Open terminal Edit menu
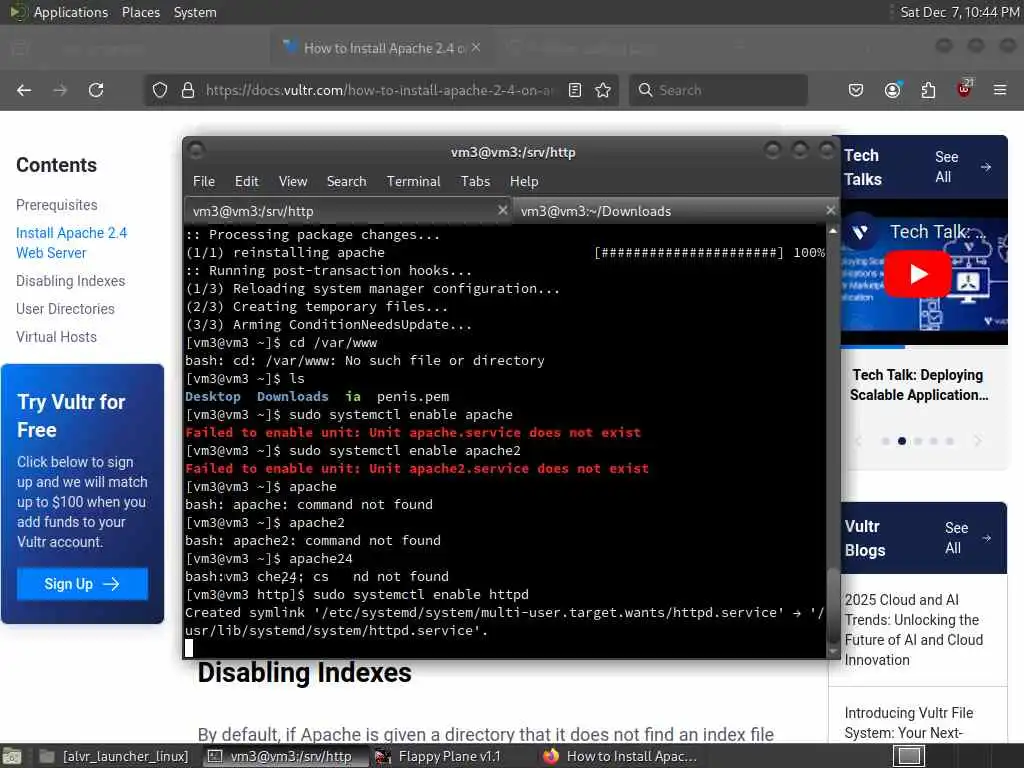The width and height of the screenshot is (1024, 768). (247, 182)
